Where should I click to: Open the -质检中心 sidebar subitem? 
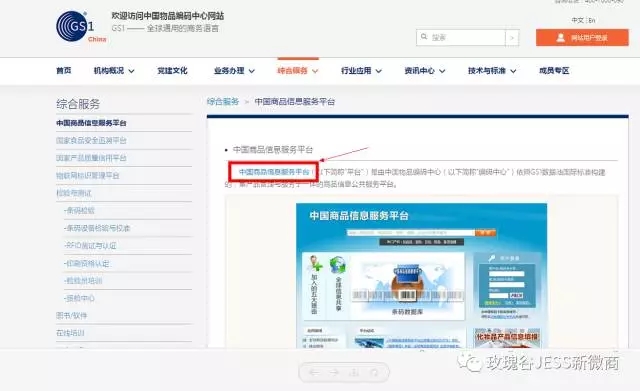pyautogui.click(x=79, y=298)
